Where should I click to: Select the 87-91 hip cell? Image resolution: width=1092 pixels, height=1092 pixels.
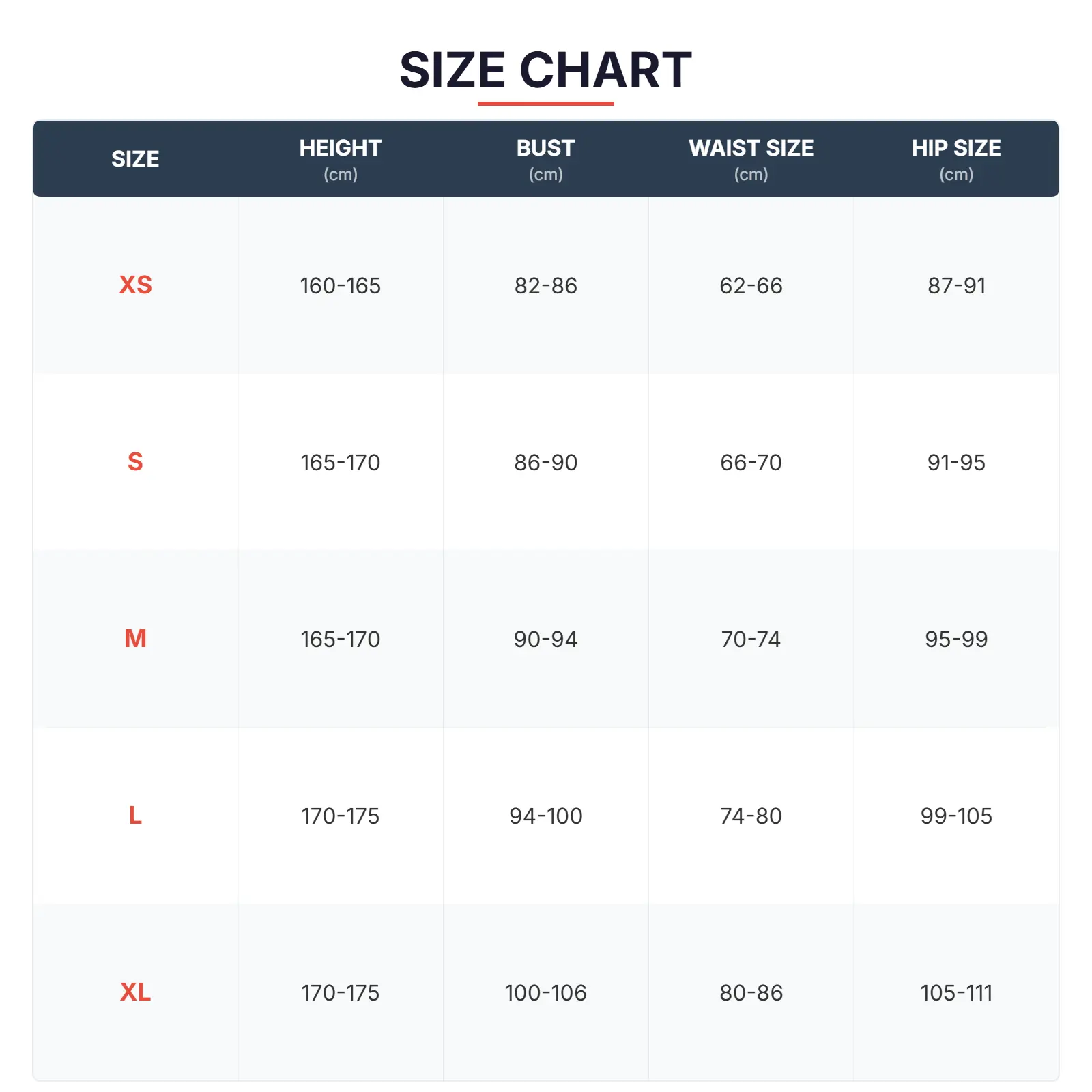955,286
